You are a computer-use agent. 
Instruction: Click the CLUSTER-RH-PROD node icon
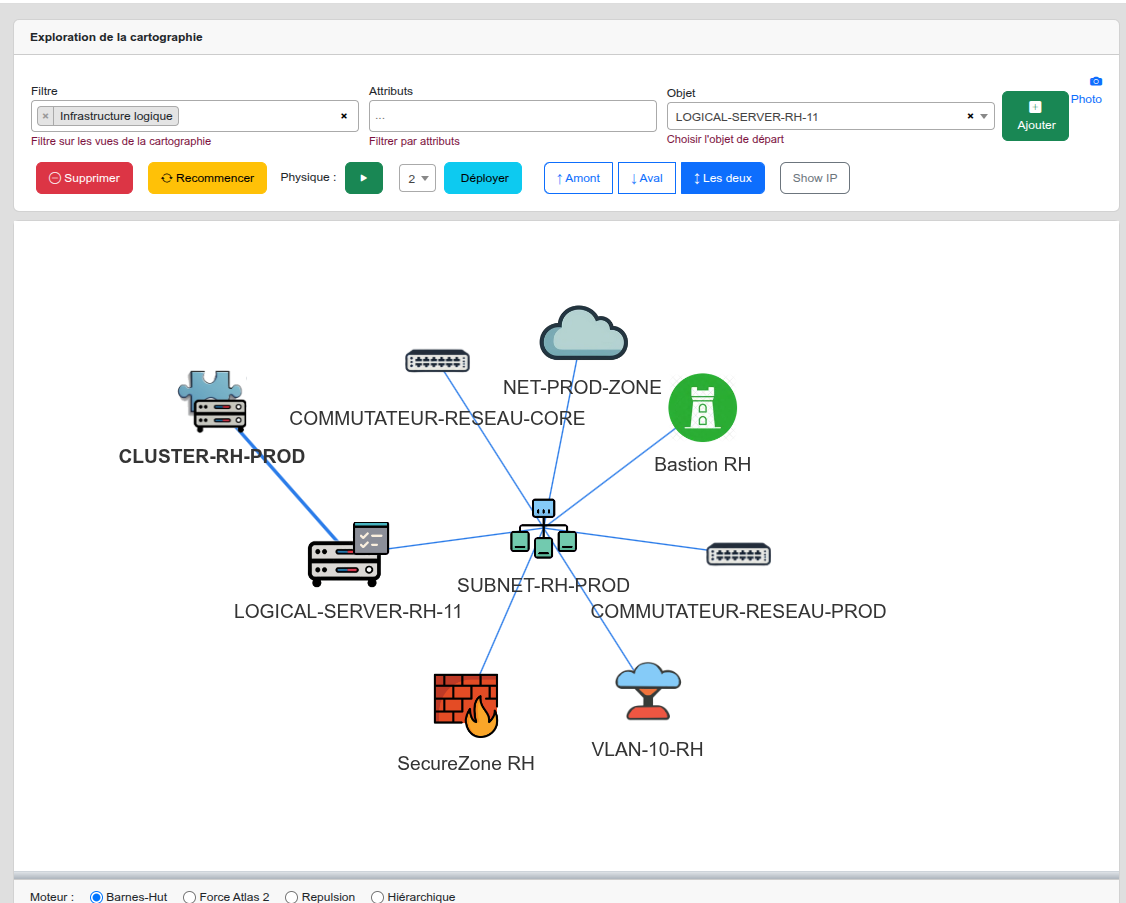click(x=213, y=402)
